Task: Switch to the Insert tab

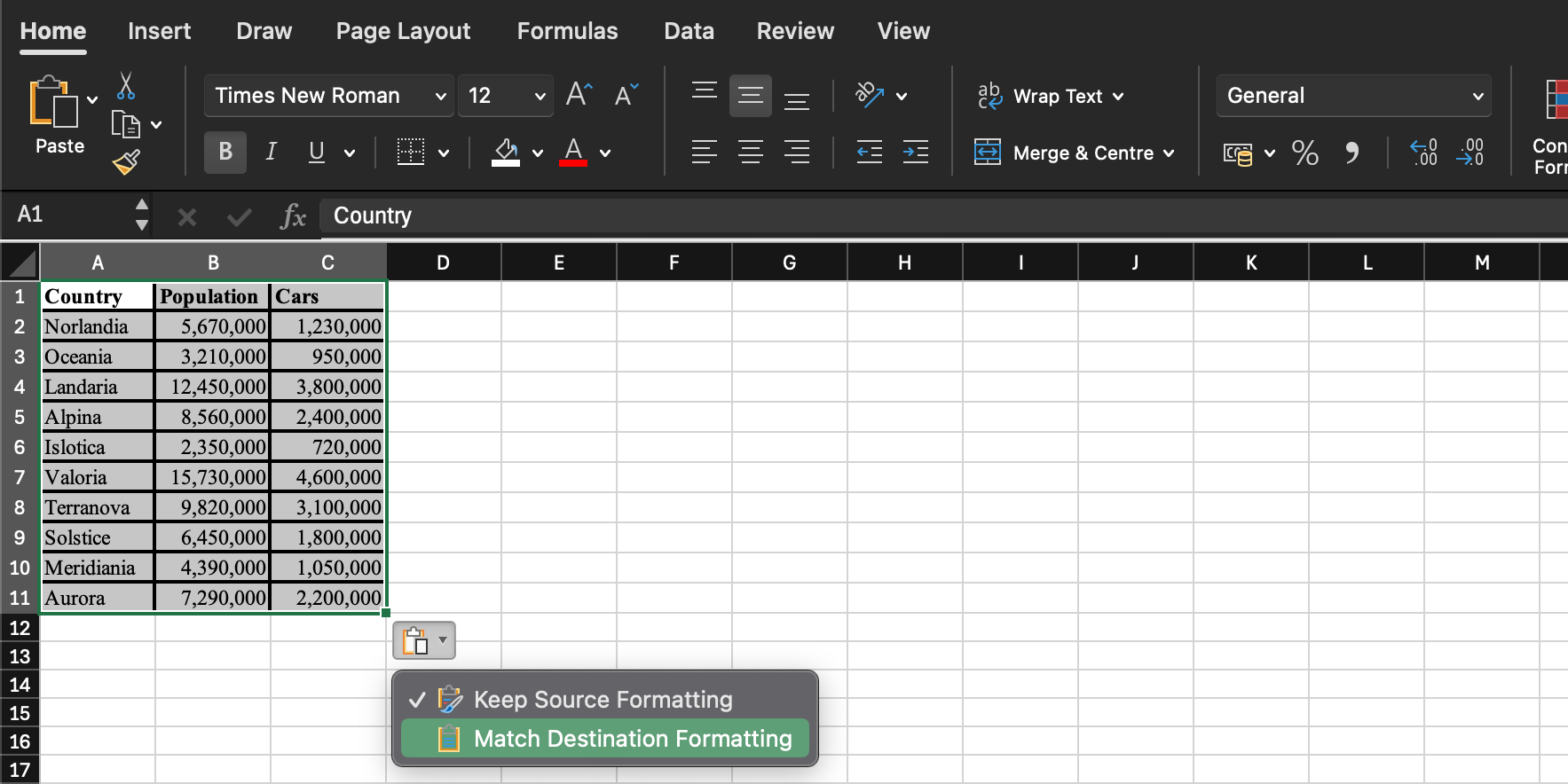Action: coord(159,31)
